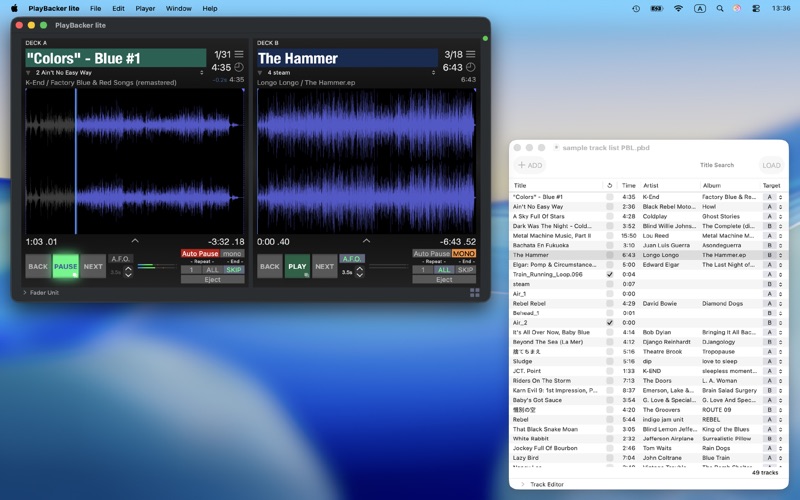The width and height of the screenshot is (800, 500).
Task: Start playback on Deck B
Action: [297, 266]
